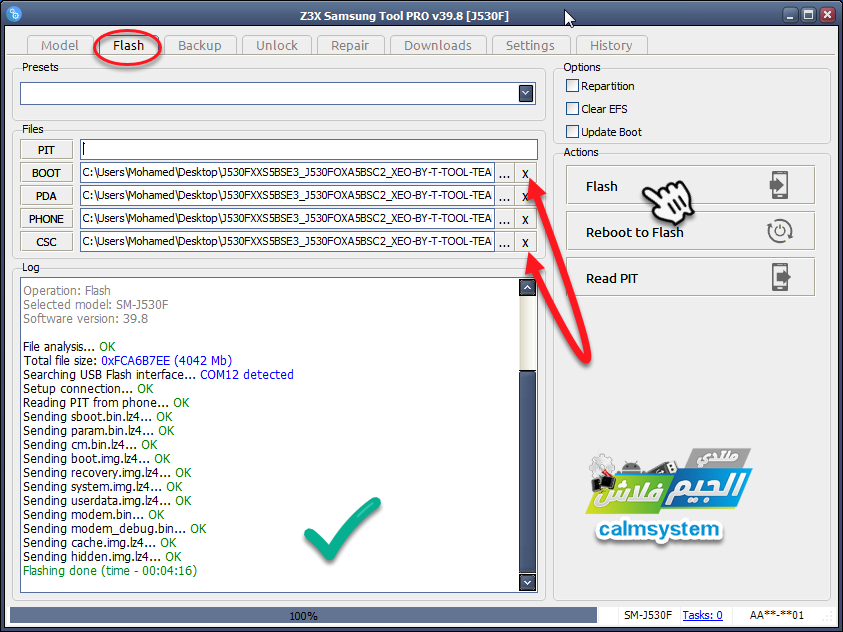This screenshot has height=632, width=843.
Task: Minimize the Z3X Samsung Tool window
Action: [790, 15]
